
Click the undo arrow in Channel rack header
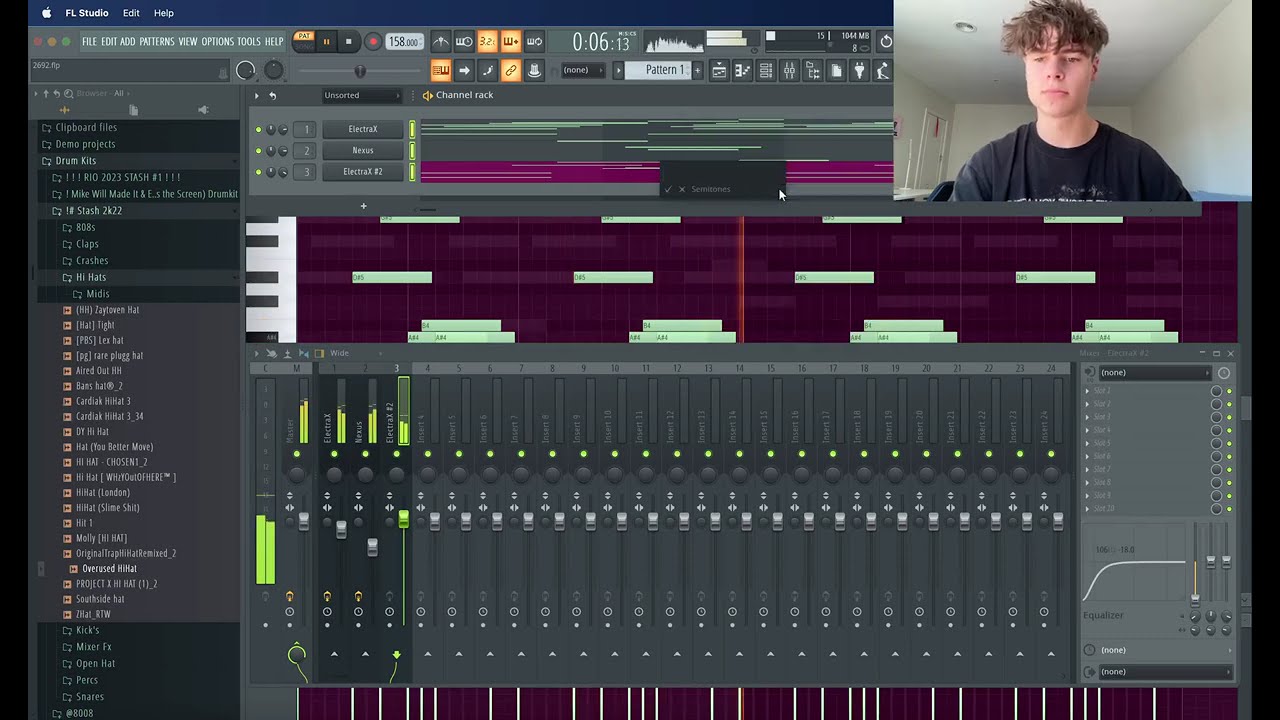pos(272,95)
